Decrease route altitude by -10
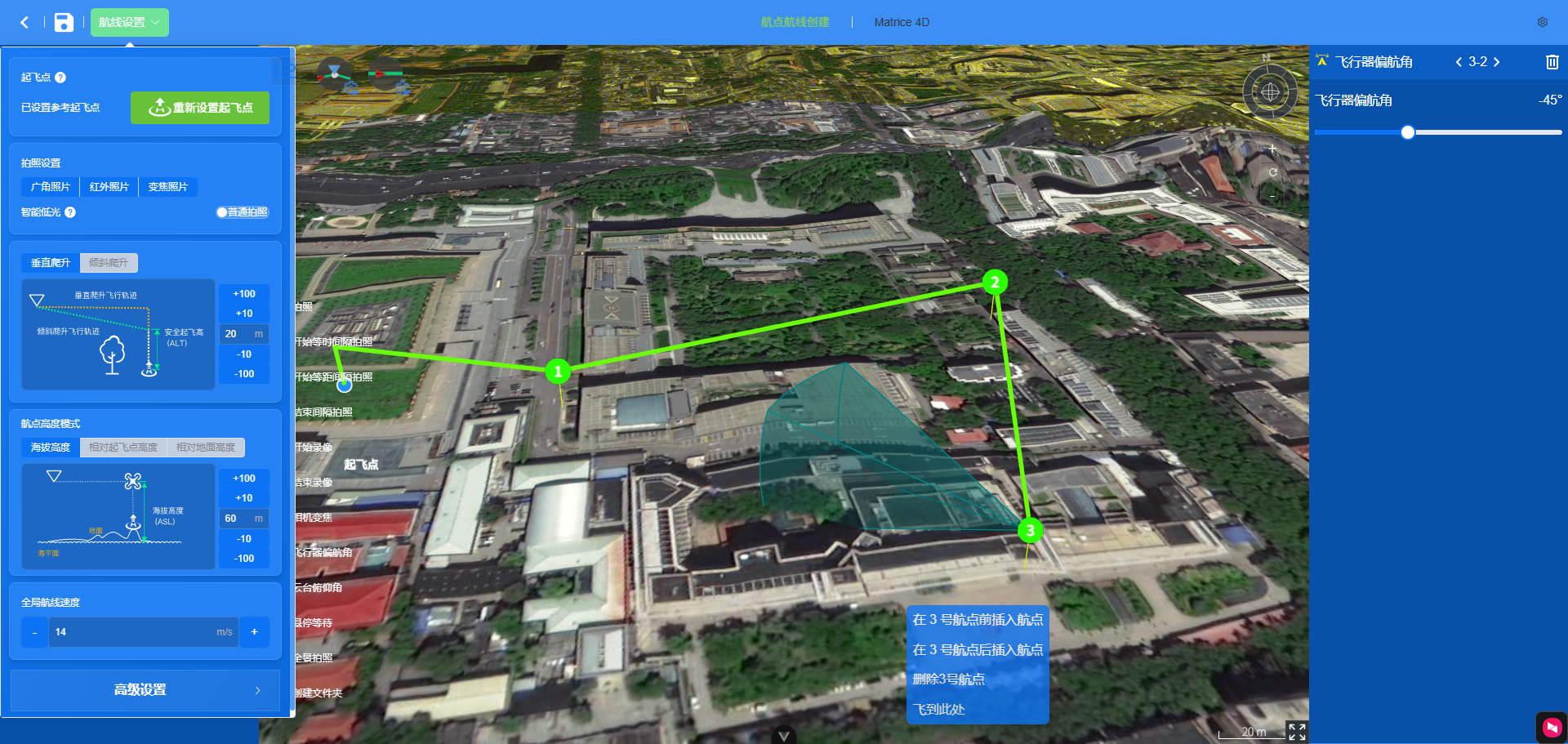Screen dimensions: 1568x744 click(244, 539)
